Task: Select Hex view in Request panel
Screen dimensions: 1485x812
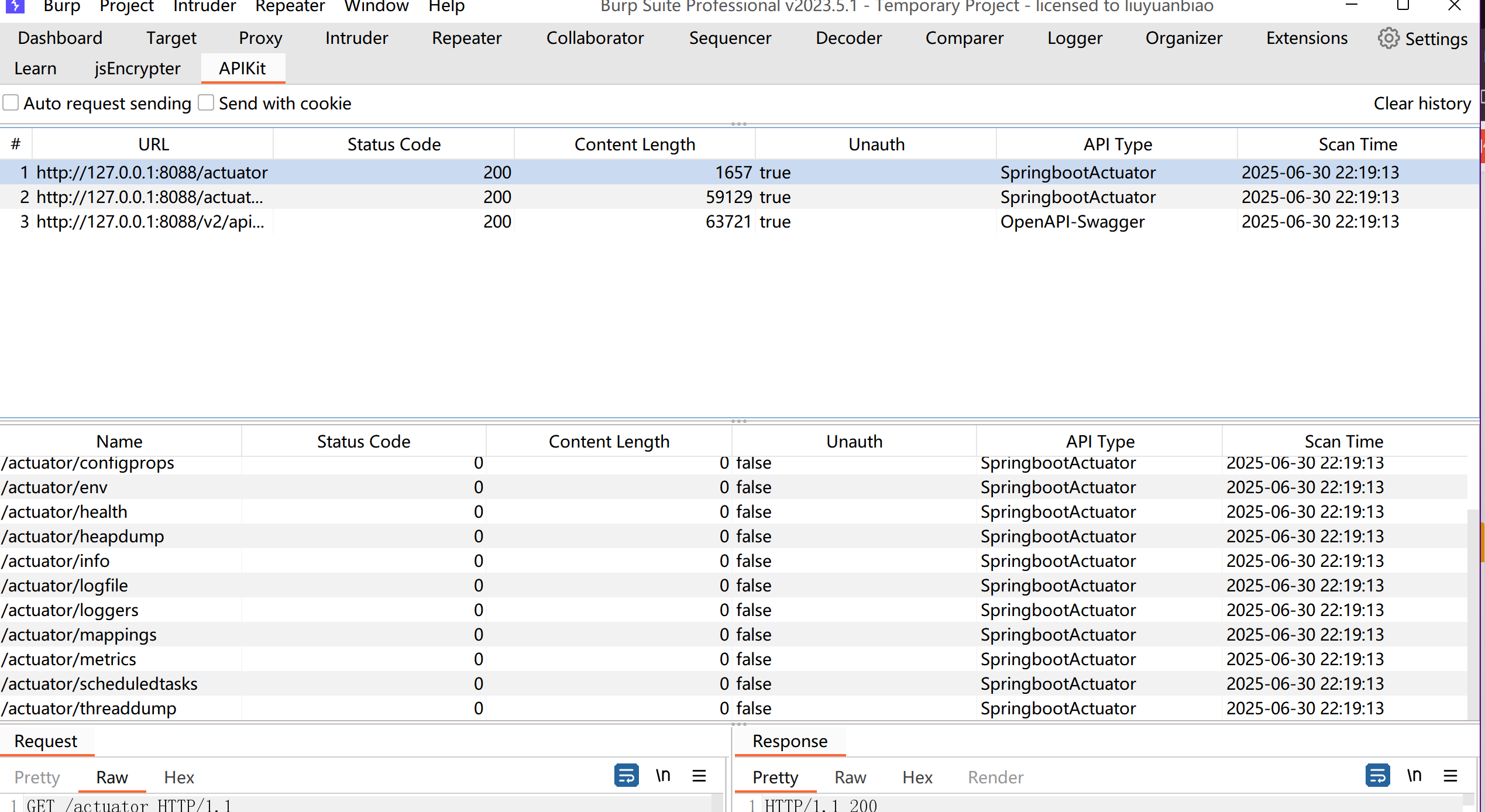Action: click(179, 777)
